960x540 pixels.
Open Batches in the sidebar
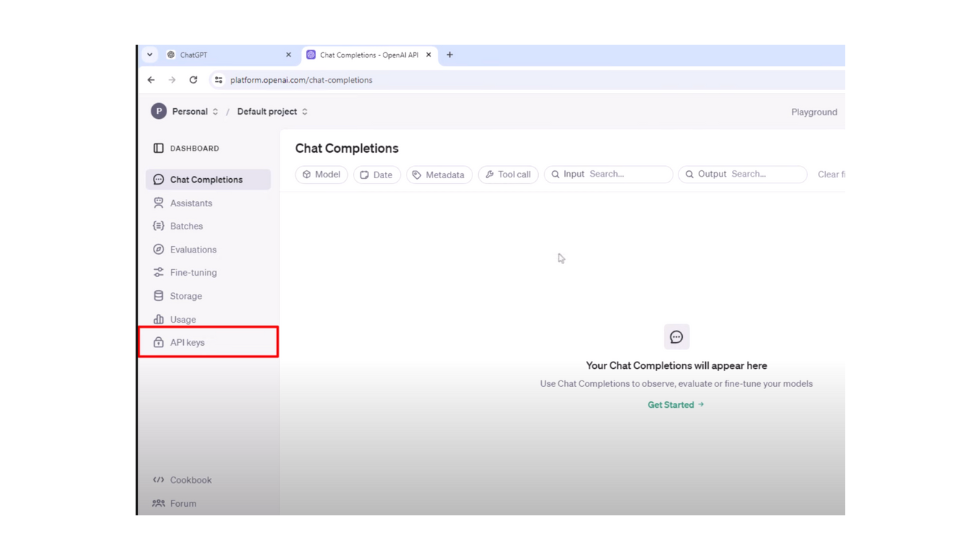point(208,226)
